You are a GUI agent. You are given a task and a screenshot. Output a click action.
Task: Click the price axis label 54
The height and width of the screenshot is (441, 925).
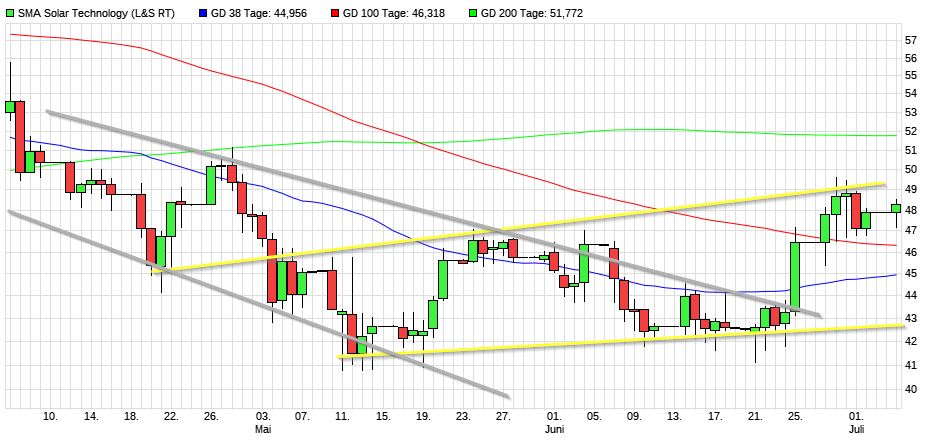912,94
